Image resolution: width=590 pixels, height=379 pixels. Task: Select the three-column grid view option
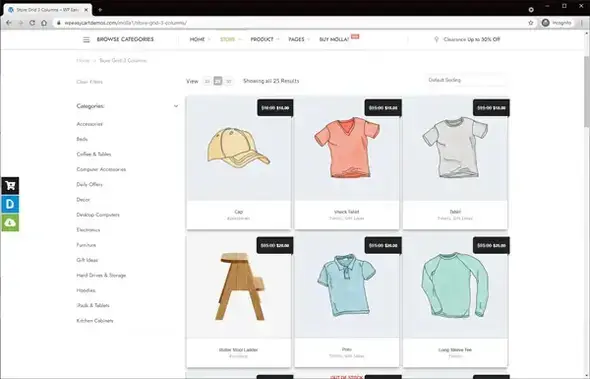(x=218, y=81)
